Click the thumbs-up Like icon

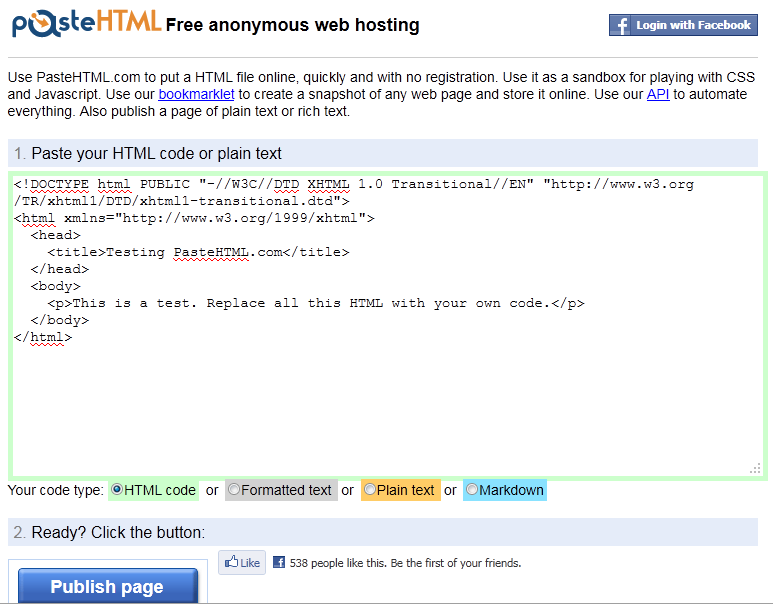pos(231,562)
